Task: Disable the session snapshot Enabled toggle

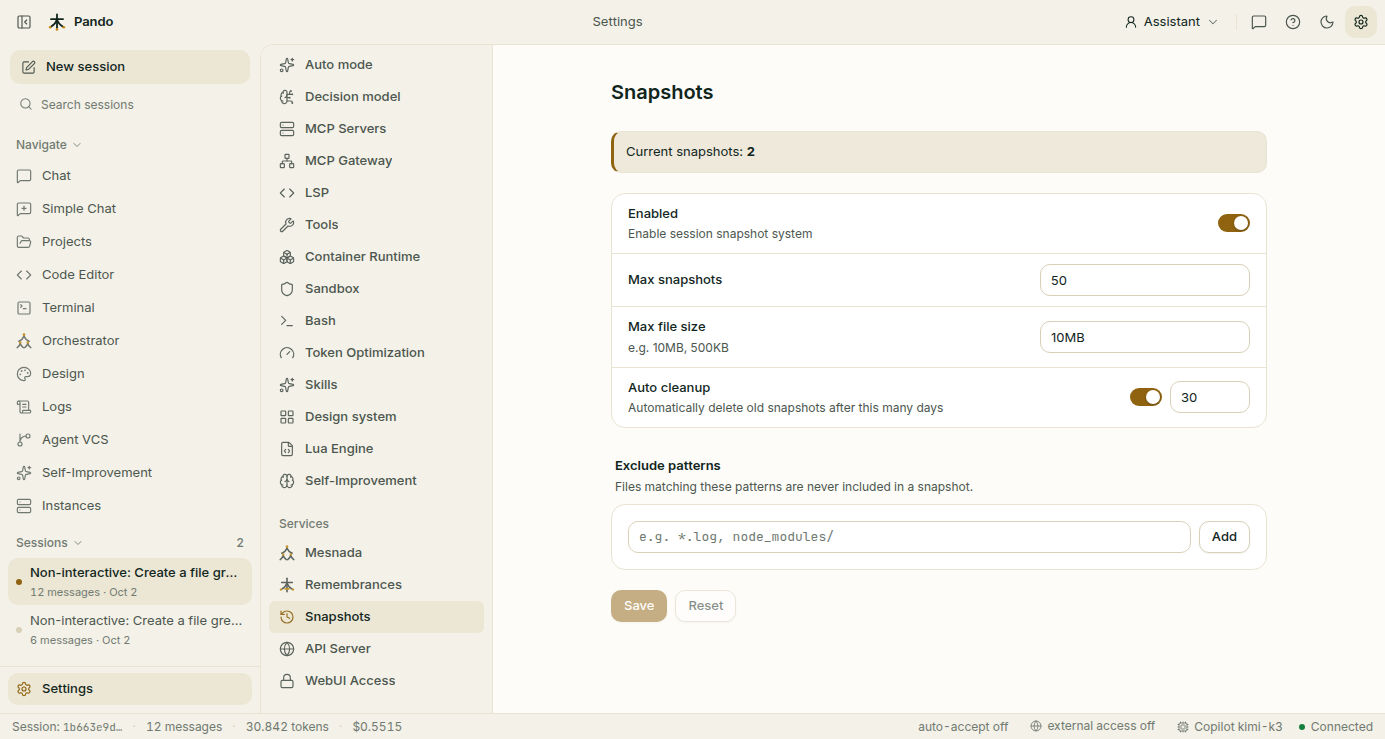Action: click(x=1234, y=223)
